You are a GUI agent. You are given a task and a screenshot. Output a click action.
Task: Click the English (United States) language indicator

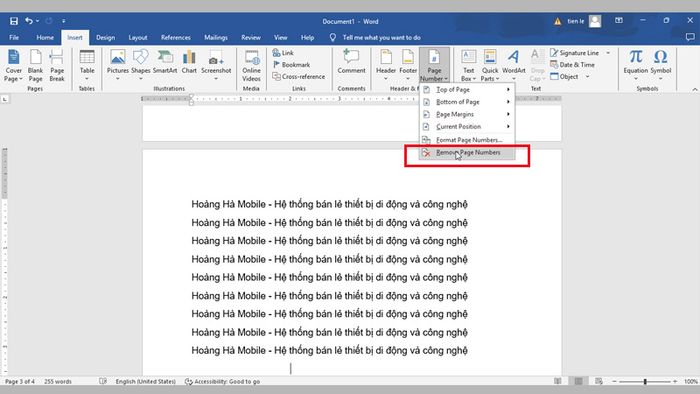pyautogui.click(x=146, y=382)
